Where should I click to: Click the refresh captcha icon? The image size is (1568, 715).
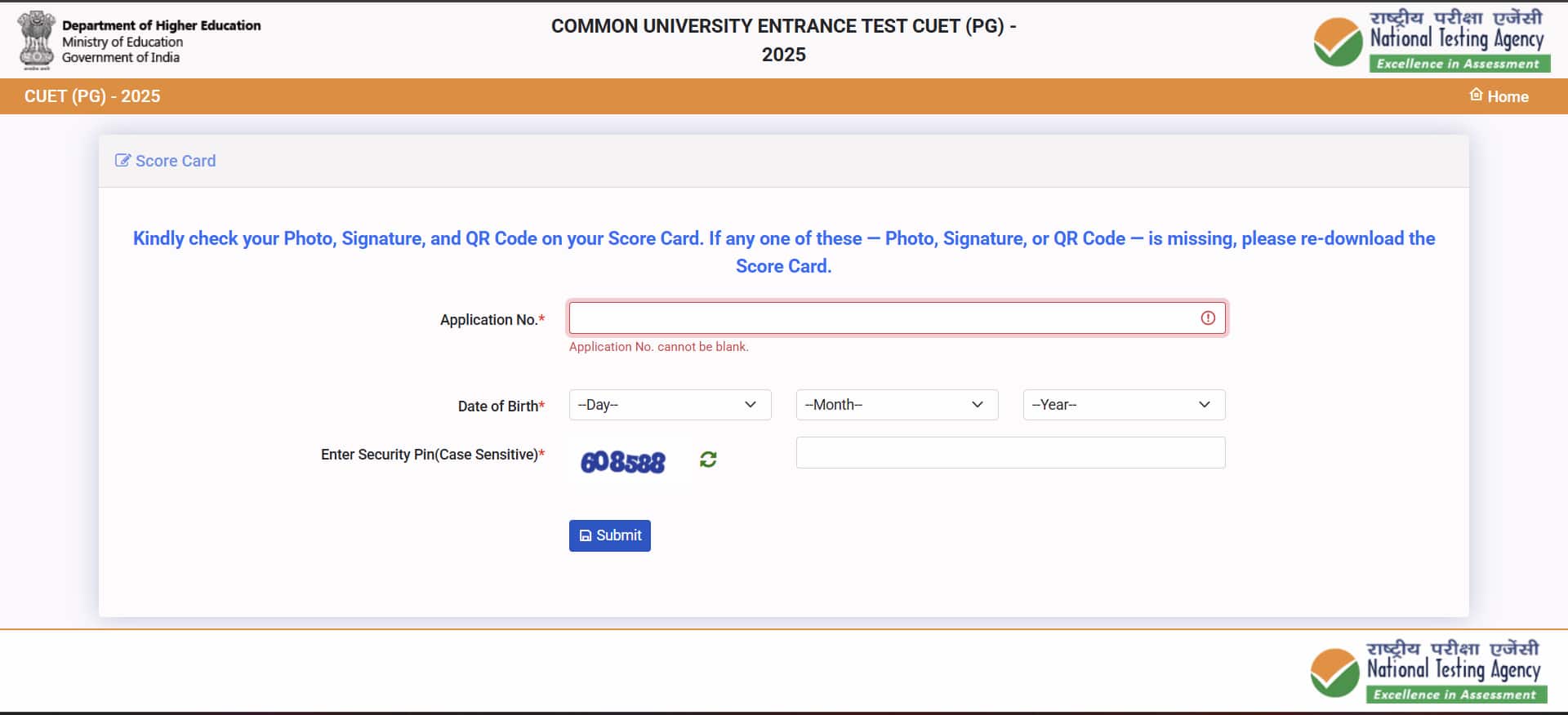coord(708,460)
